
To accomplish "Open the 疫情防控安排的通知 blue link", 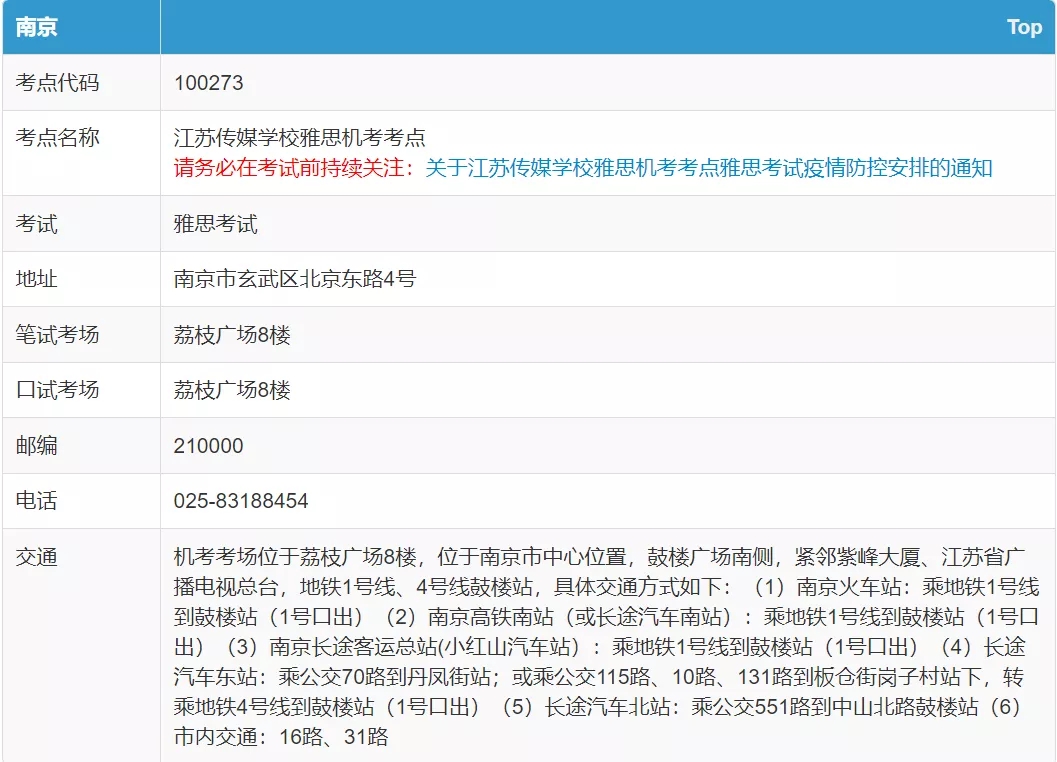I will (708, 168).
